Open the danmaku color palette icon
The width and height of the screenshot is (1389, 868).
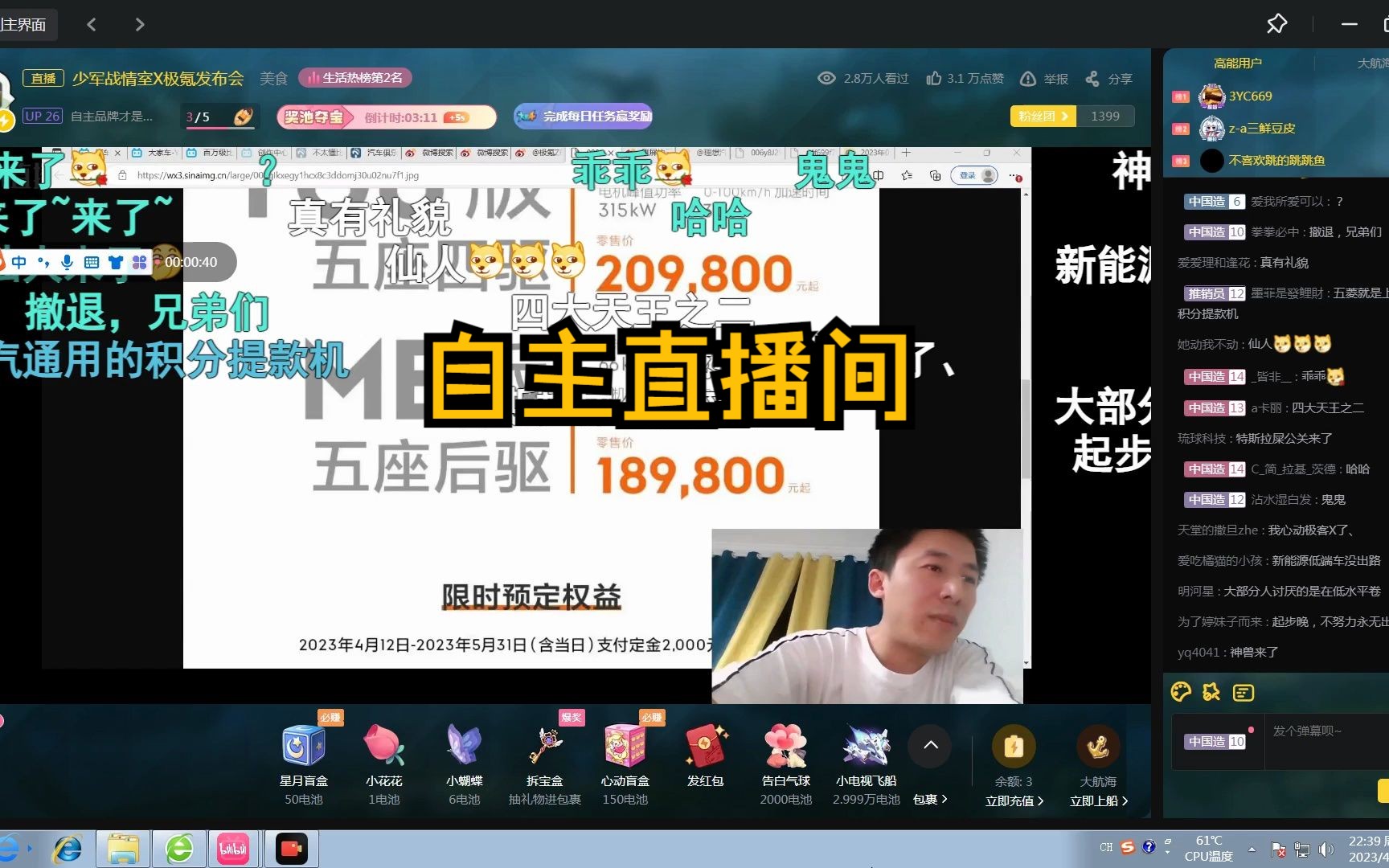point(1181,692)
